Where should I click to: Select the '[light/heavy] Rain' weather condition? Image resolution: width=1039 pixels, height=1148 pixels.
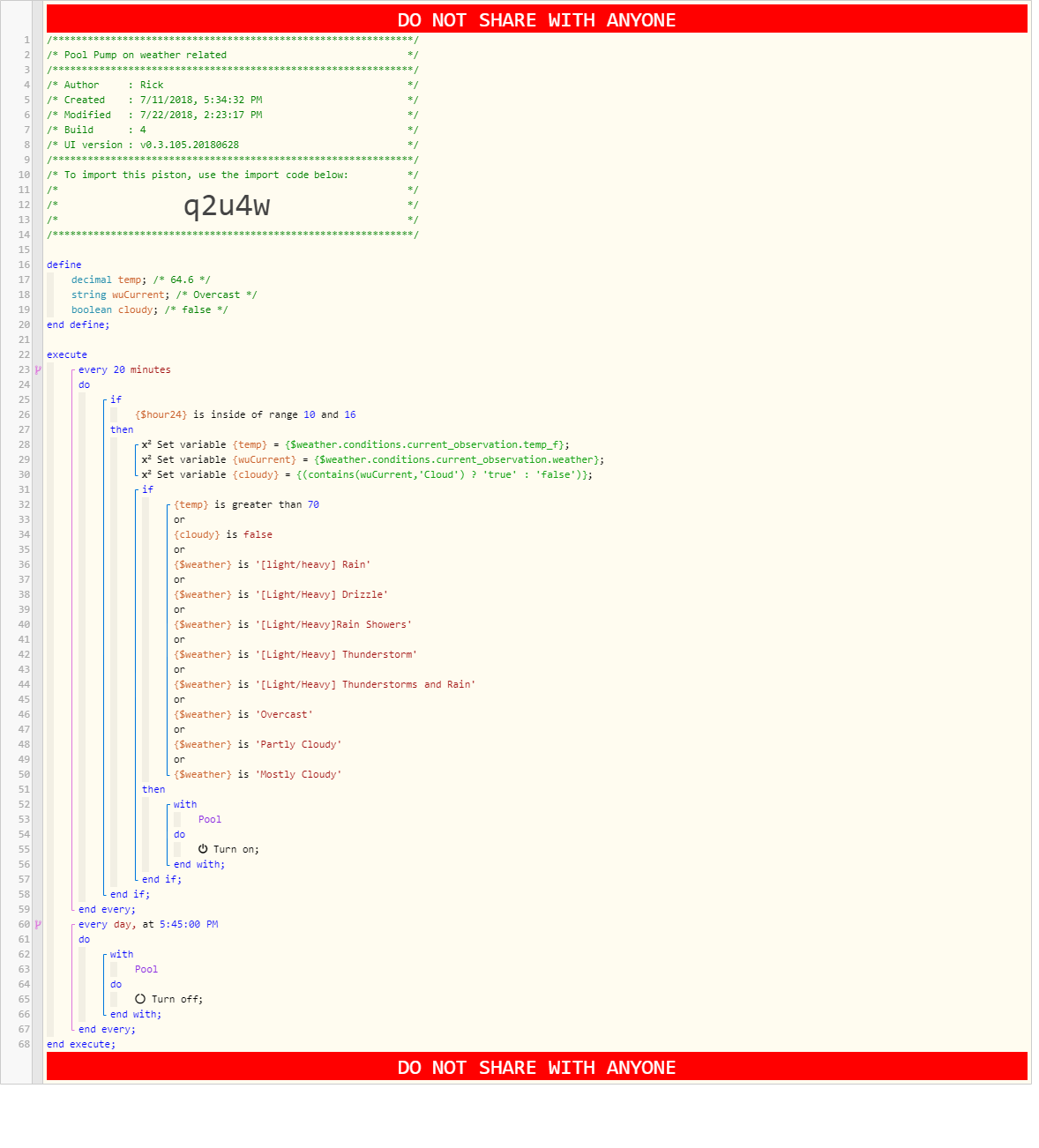point(272,564)
